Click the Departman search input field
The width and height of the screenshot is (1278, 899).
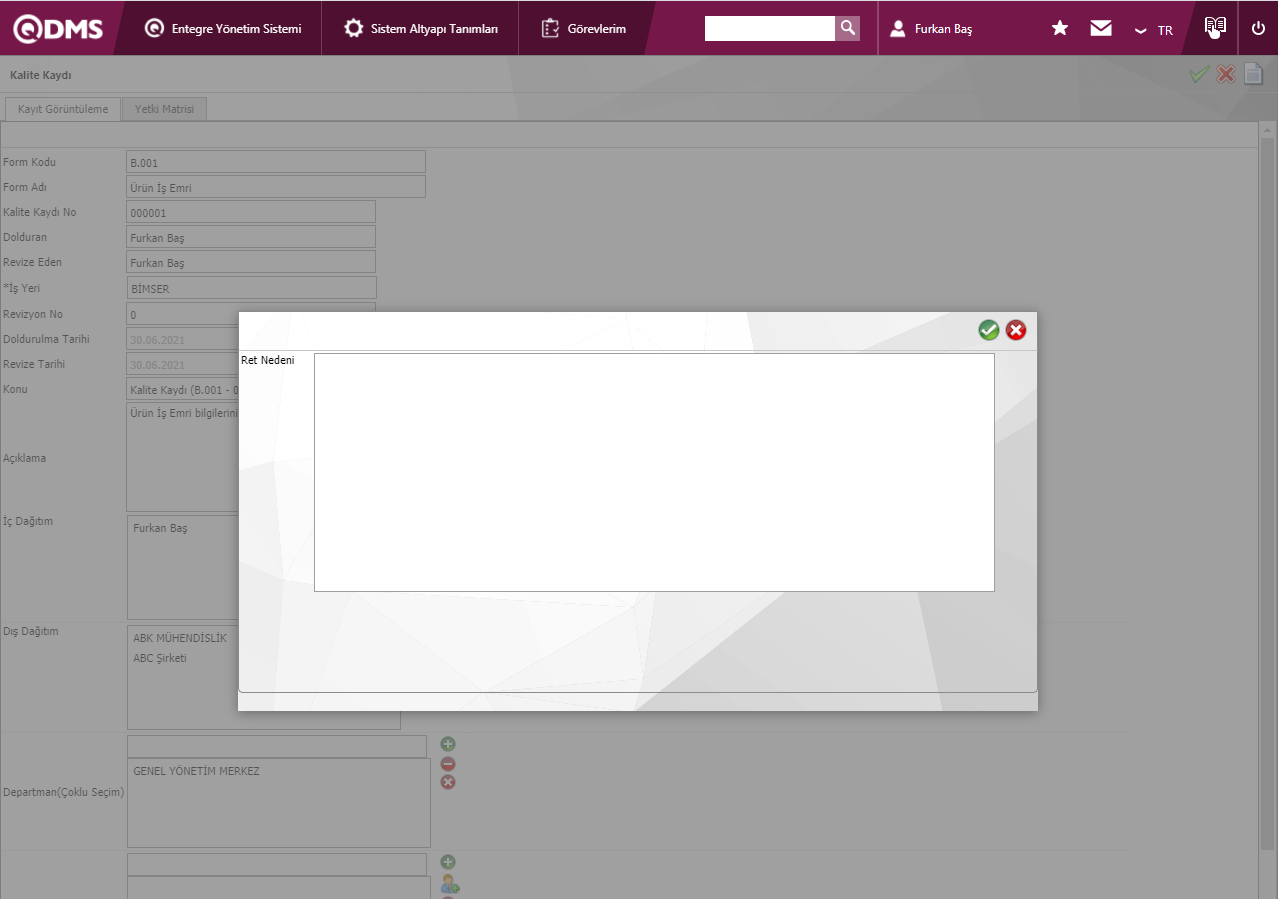tap(276, 747)
